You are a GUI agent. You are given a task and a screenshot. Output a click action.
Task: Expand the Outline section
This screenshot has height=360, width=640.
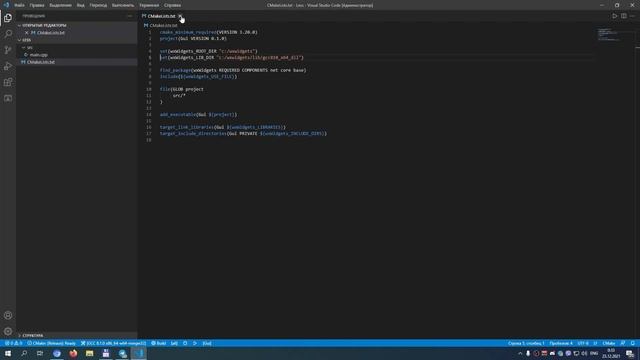[33, 336]
